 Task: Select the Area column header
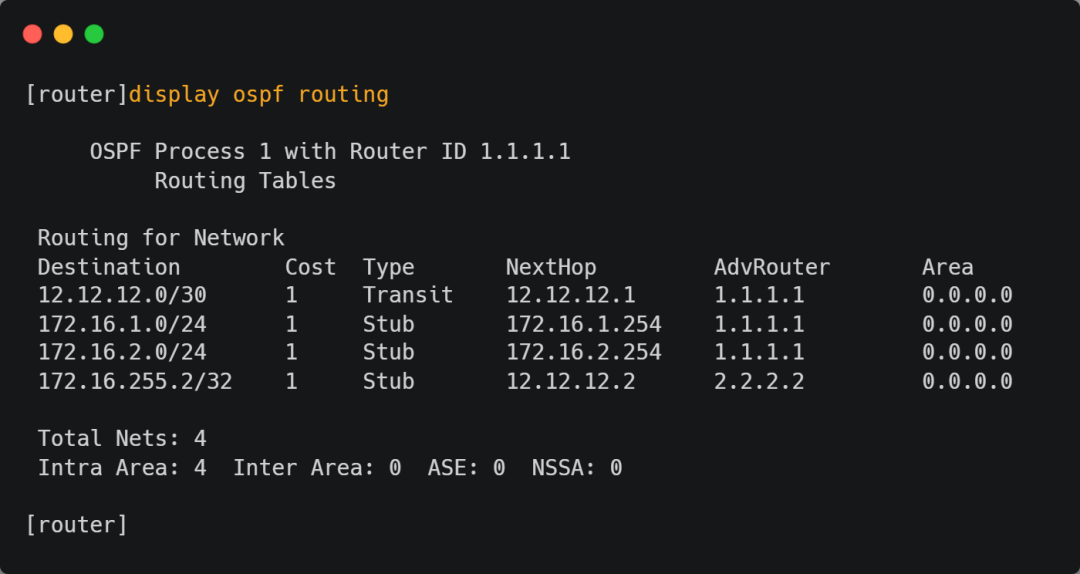pyautogui.click(x=947, y=267)
